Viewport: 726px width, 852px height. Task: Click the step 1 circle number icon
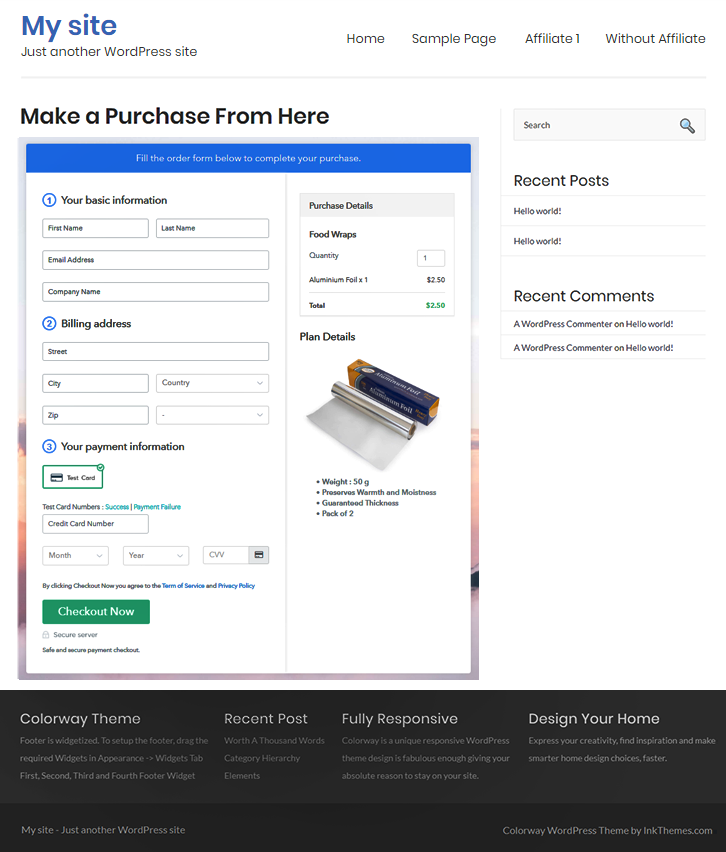point(49,200)
